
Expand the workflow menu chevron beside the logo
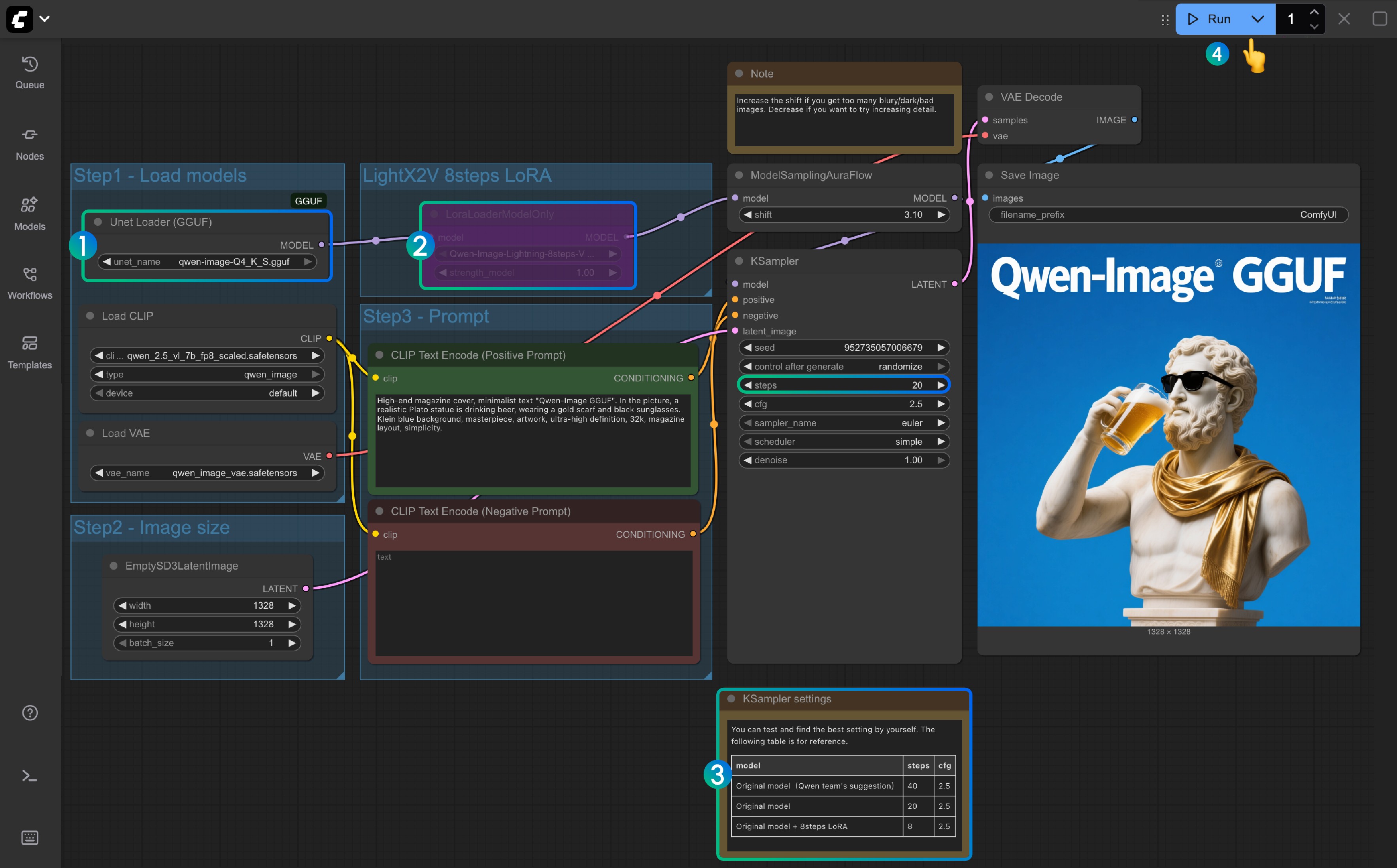[45, 19]
